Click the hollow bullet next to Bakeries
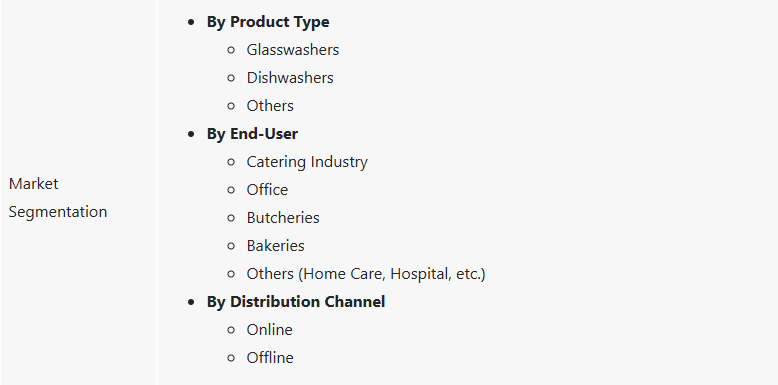 (231, 246)
